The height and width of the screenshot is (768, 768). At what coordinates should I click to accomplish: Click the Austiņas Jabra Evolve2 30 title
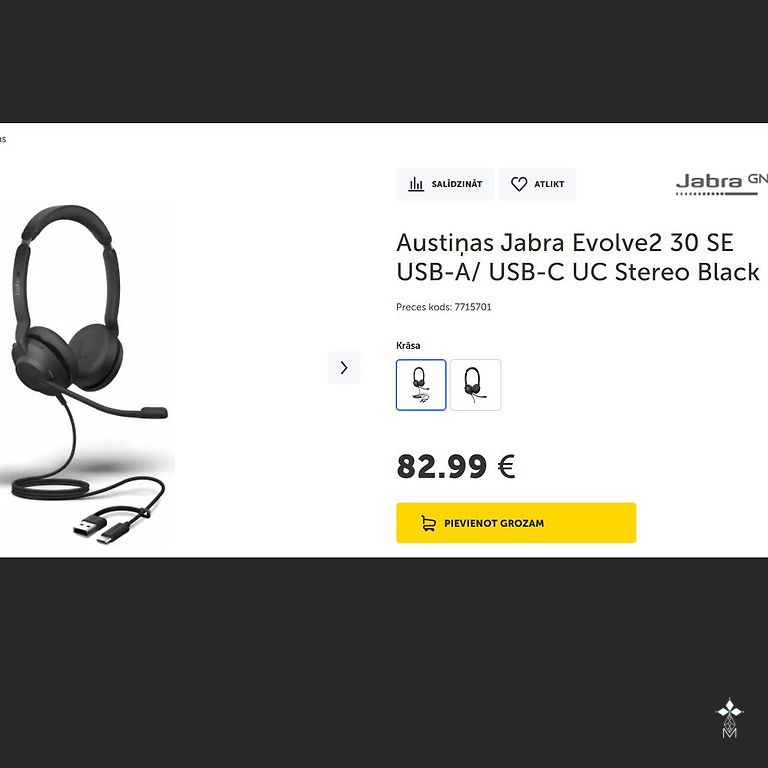[x=577, y=257]
